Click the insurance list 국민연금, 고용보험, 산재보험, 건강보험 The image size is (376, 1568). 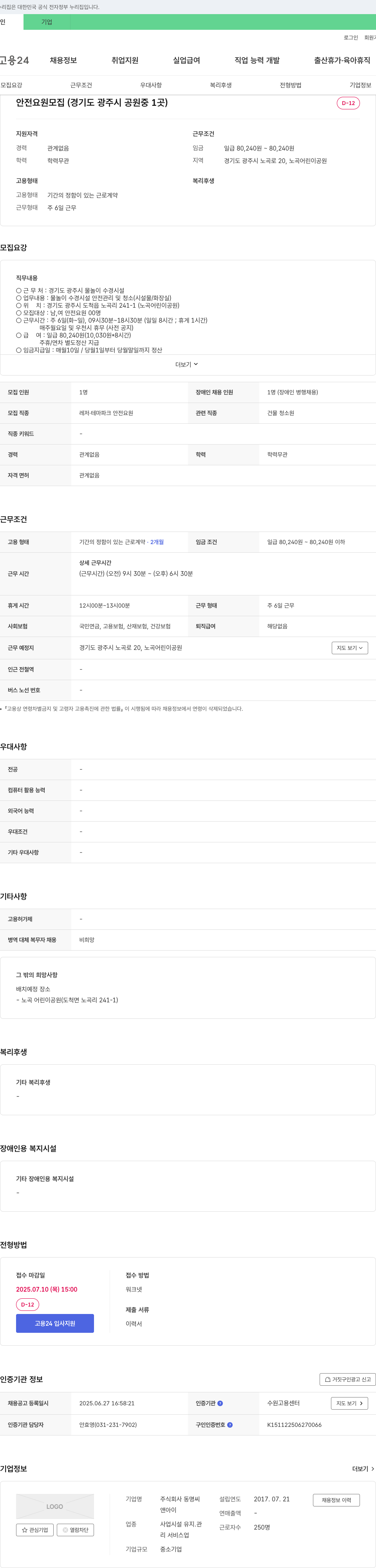[125, 626]
